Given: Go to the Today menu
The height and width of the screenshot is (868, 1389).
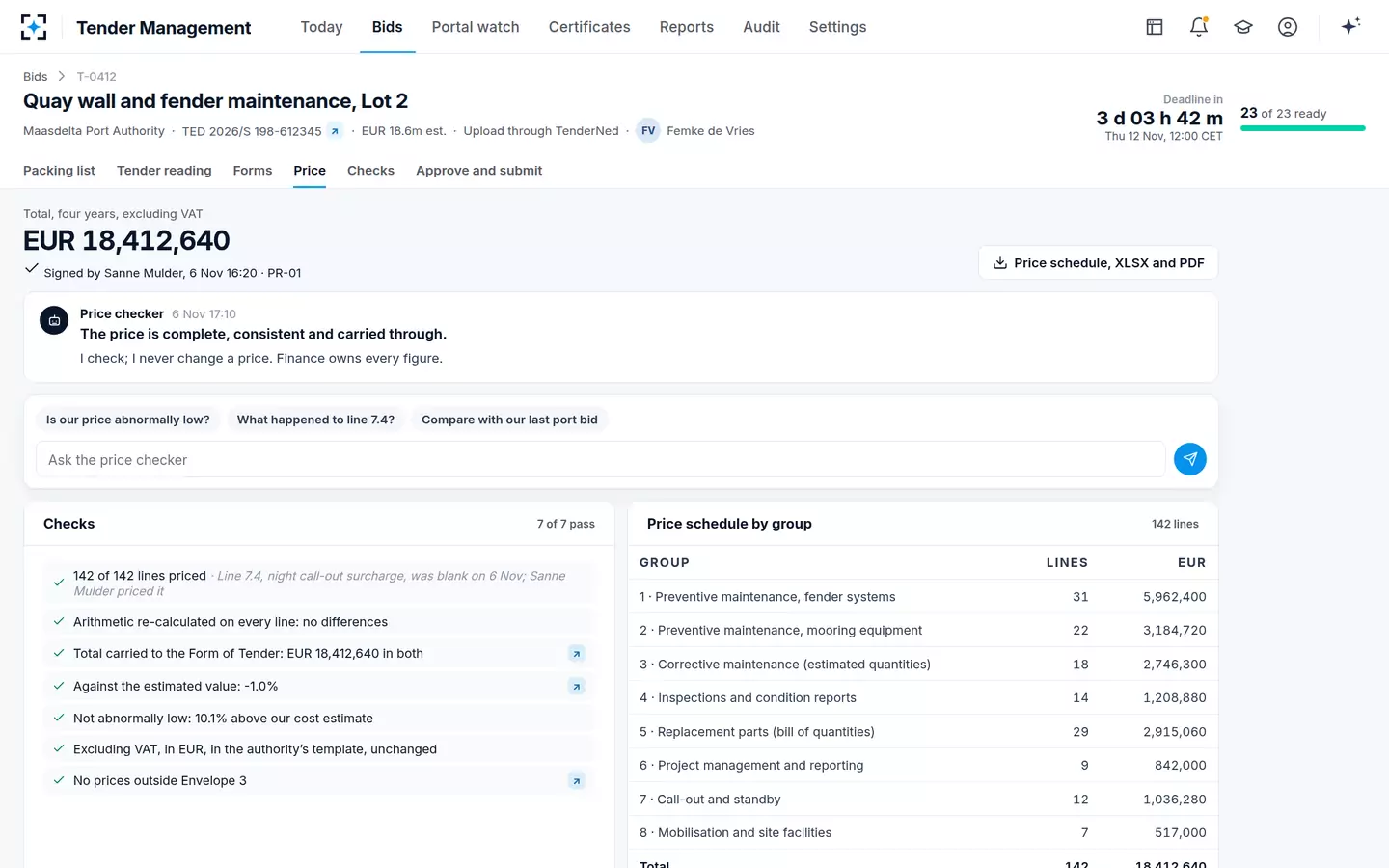Looking at the screenshot, I should pos(321,27).
